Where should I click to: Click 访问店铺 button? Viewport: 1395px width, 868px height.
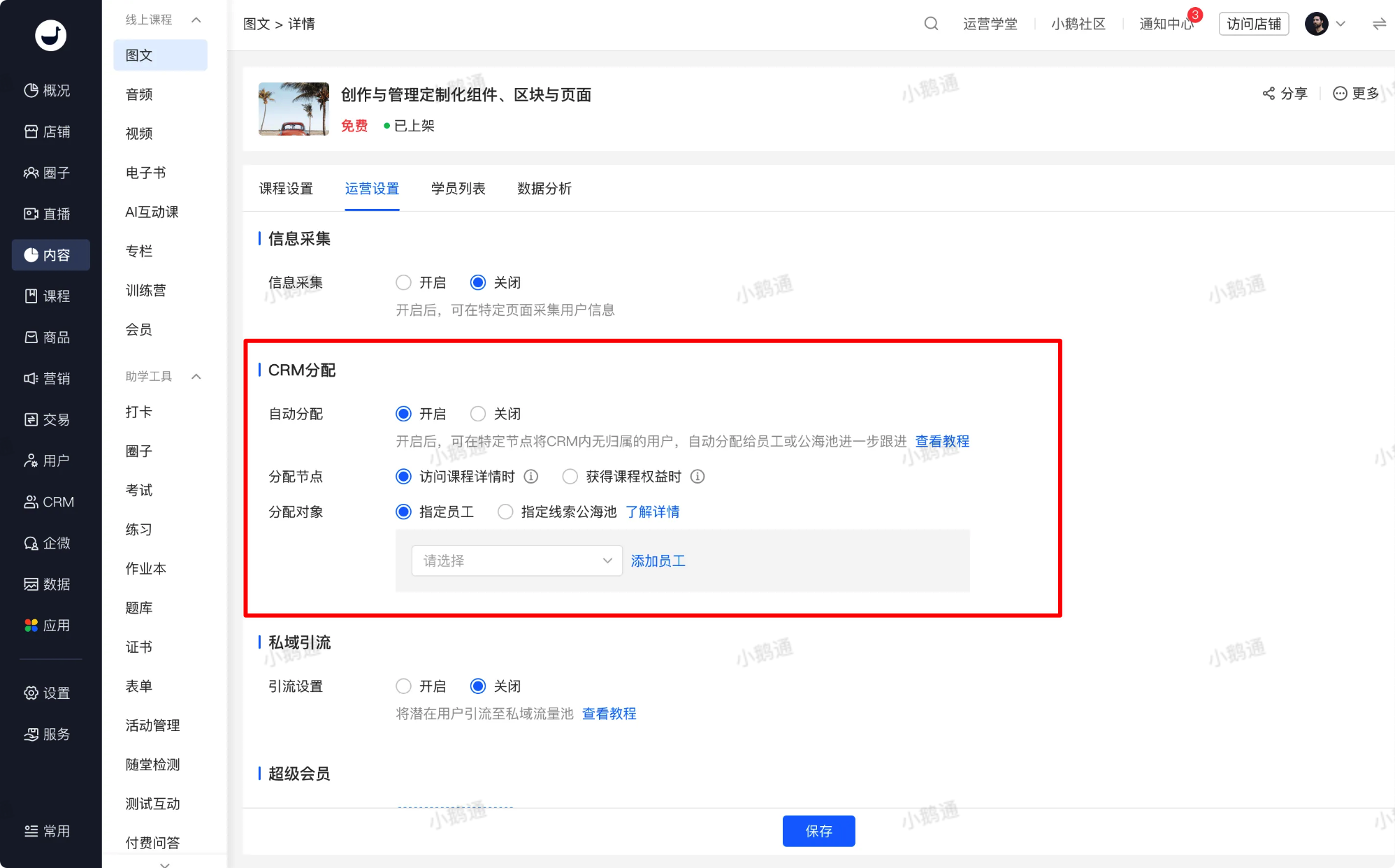tap(1254, 24)
